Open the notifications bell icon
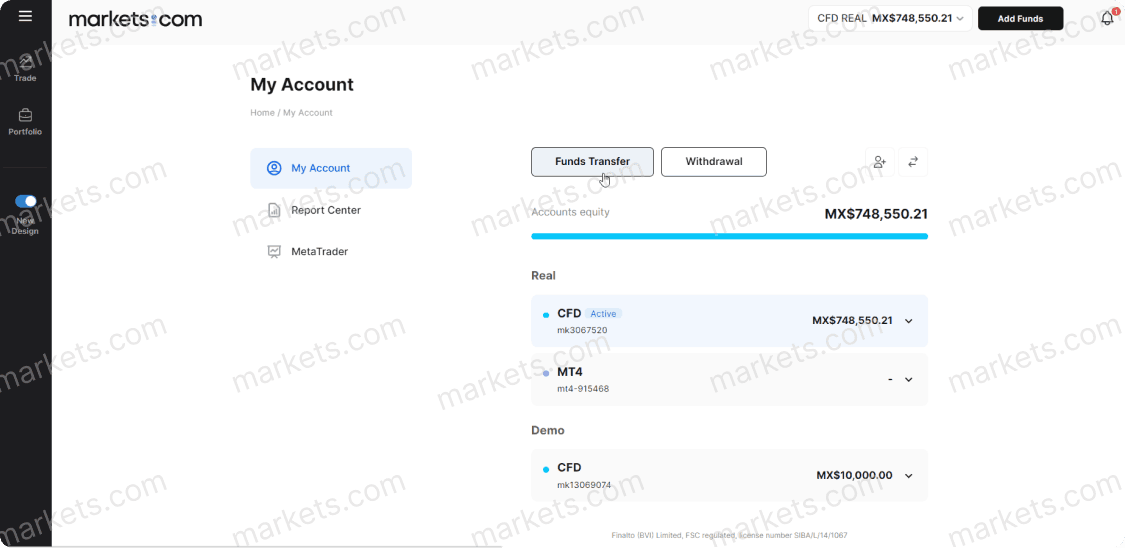 pyautogui.click(x=1108, y=19)
